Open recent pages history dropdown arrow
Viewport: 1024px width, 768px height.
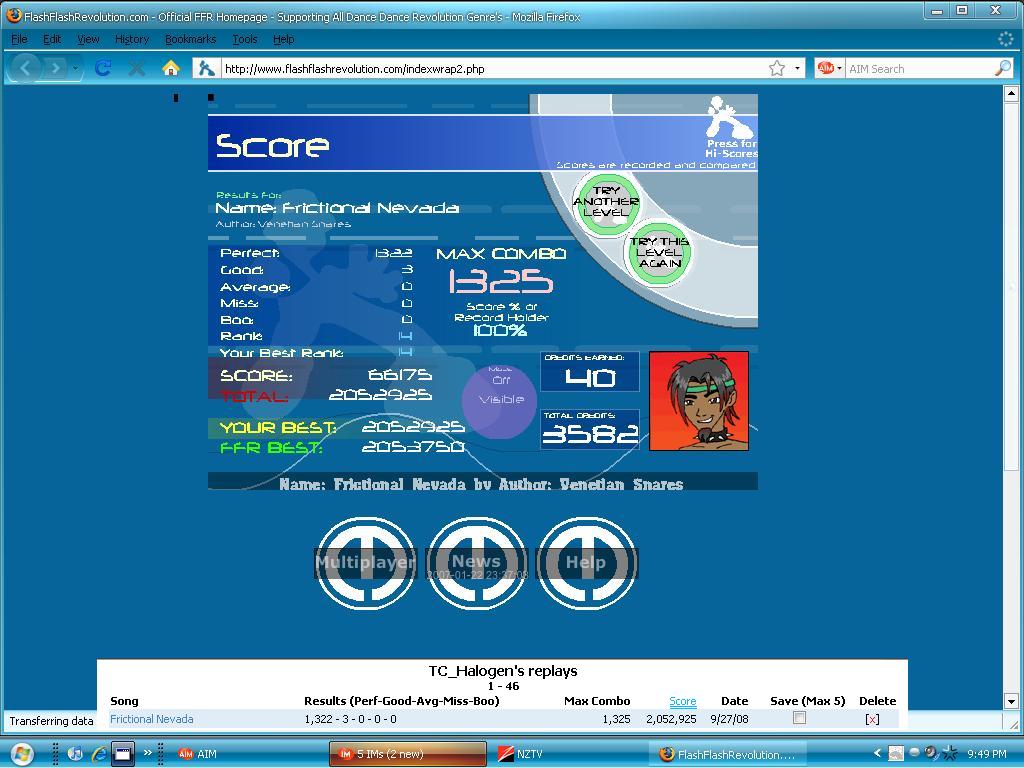click(76, 68)
